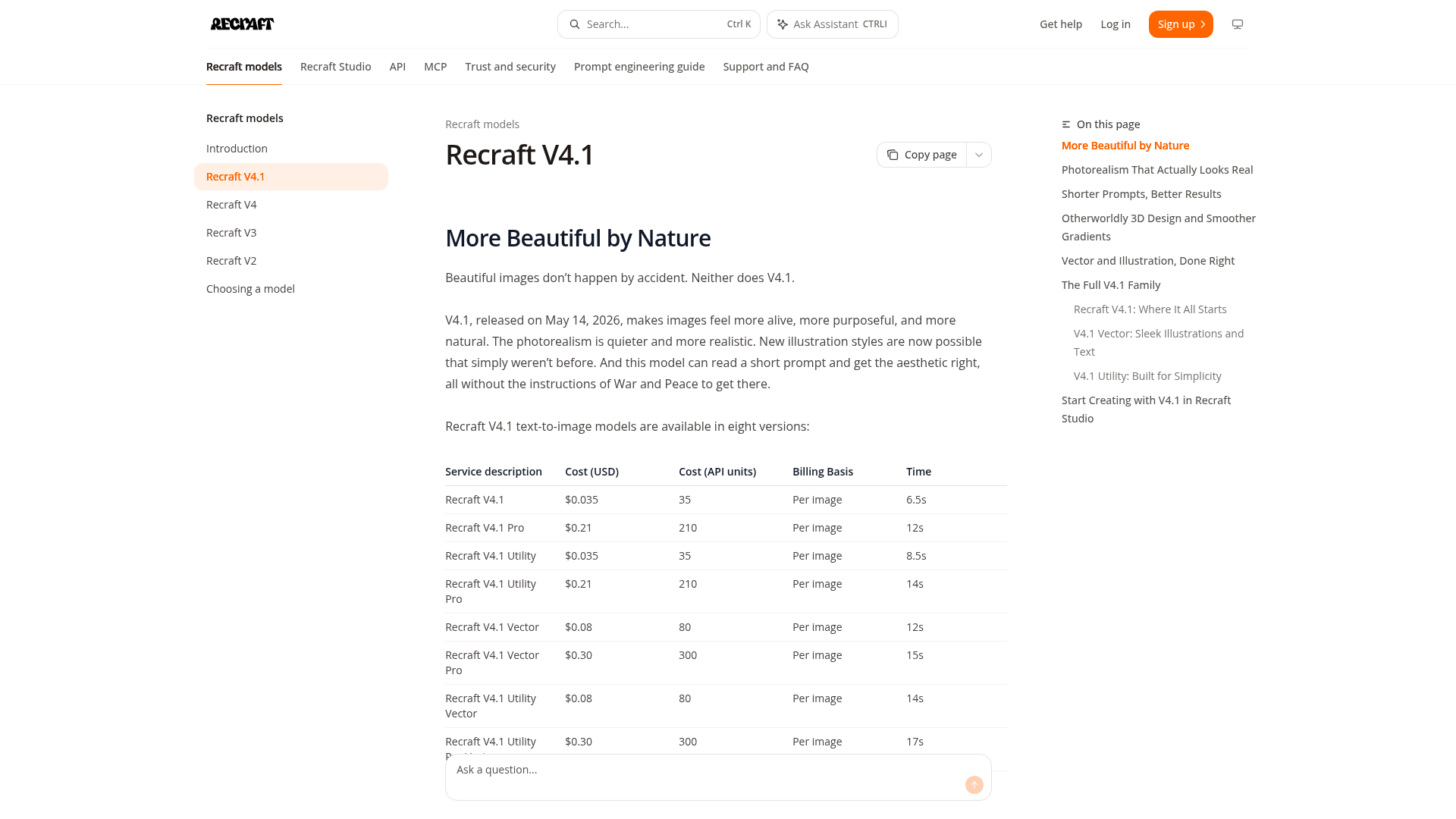Viewport: 1456px width, 819px height.
Task: Switch to Recraft Studio tab
Action: click(336, 67)
